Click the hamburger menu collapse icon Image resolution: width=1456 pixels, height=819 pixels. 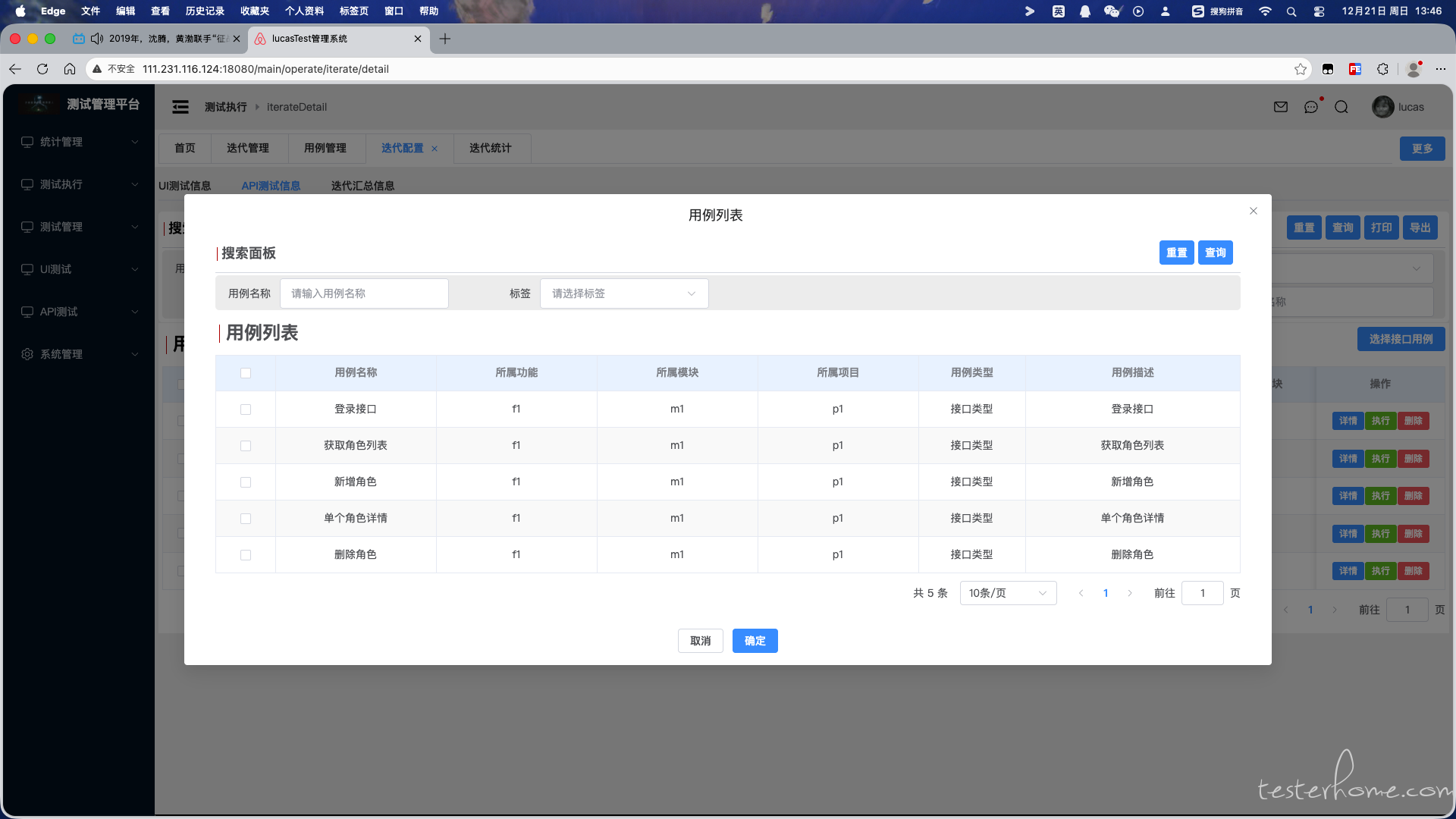[180, 107]
